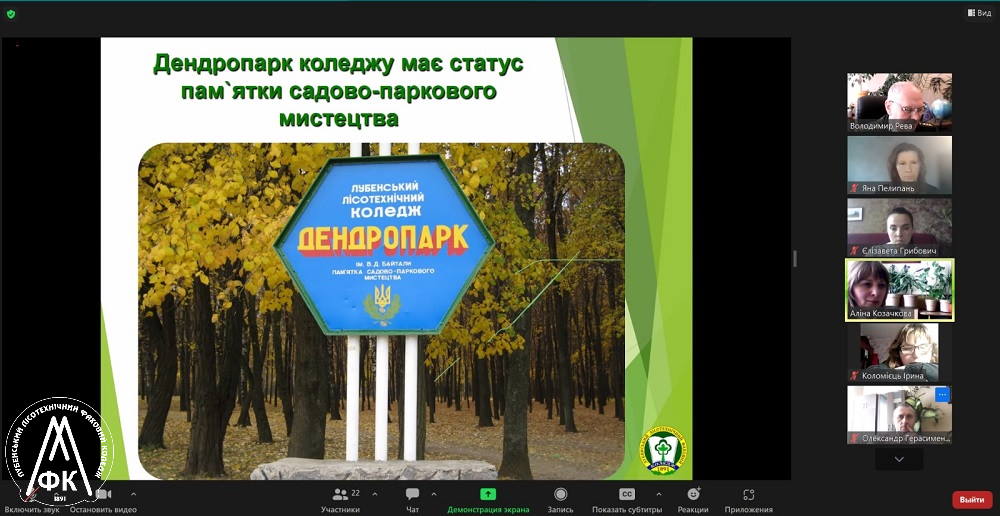Screen dimensions: 1000x516
Task: Stop video with Остановить видео button
Action: point(103,501)
